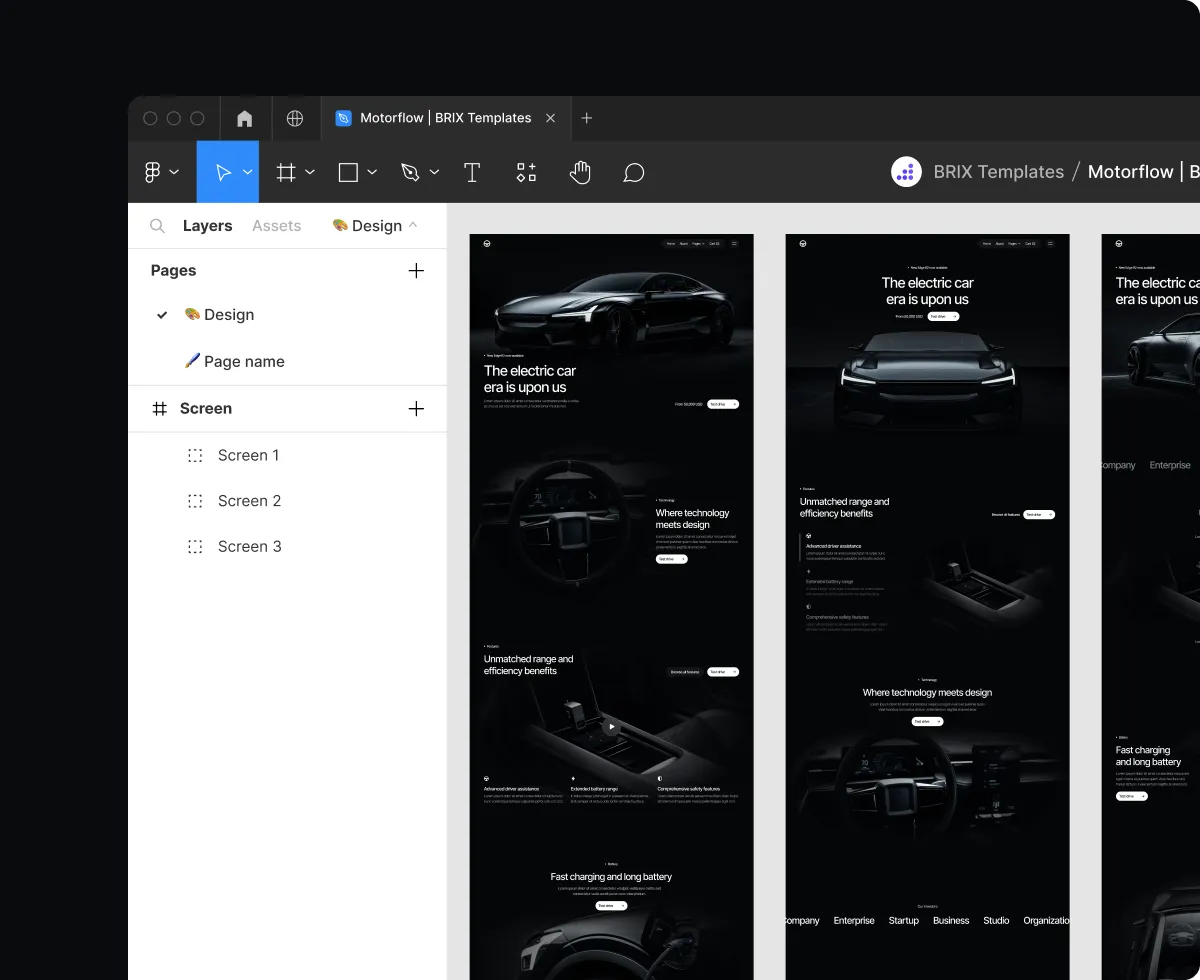1200x980 pixels.
Task: Open BRIX Templates from the breadcrumb
Action: 998,171
